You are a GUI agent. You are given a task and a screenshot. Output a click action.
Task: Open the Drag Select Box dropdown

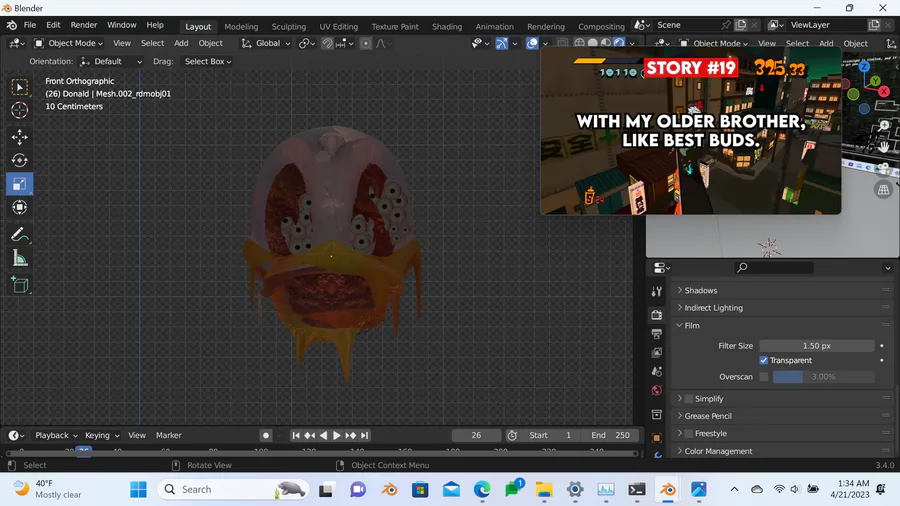[208, 61]
